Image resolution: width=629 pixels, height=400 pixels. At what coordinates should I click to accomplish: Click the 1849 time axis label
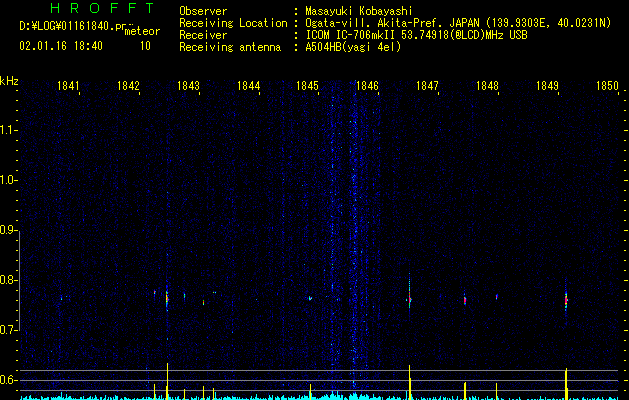(548, 85)
